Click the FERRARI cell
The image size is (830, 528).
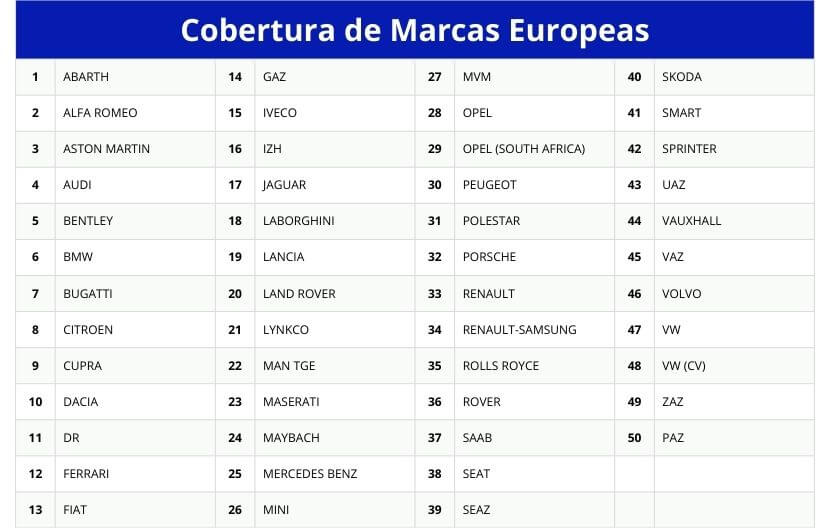[x=86, y=474]
